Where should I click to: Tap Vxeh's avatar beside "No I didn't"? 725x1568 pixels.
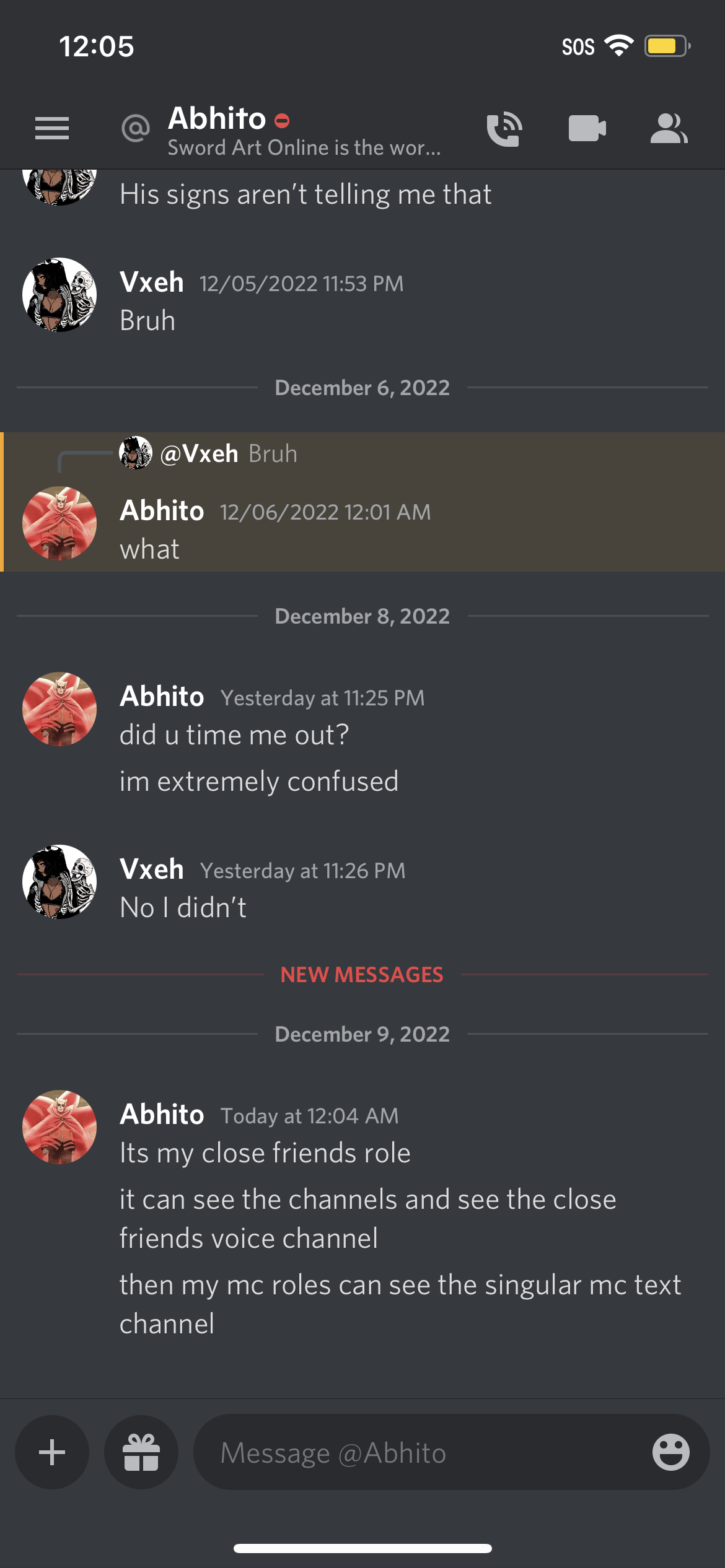coord(59,882)
